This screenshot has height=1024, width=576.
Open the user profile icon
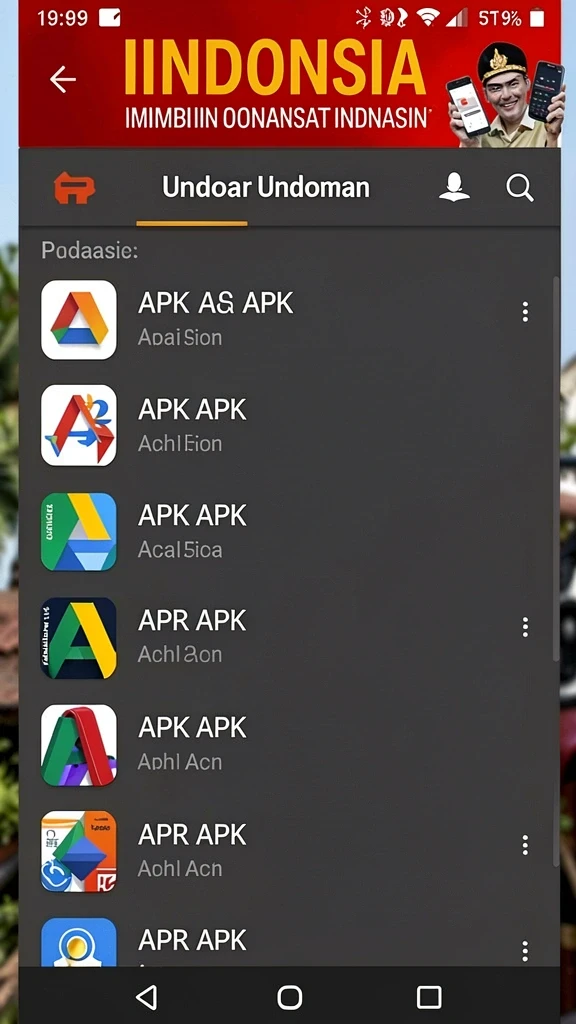point(455,187)
